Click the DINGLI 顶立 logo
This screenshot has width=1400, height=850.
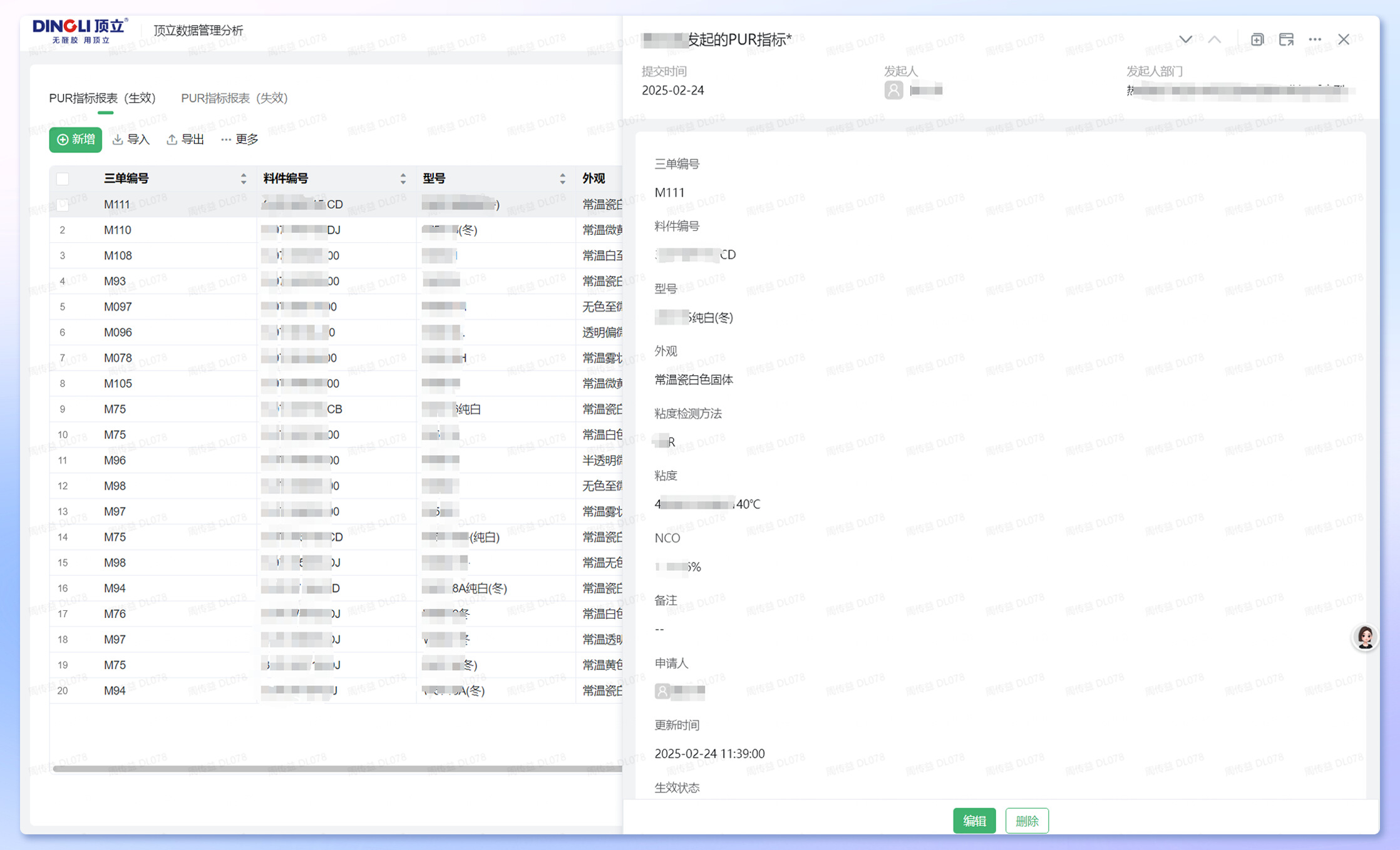point(81,30)
